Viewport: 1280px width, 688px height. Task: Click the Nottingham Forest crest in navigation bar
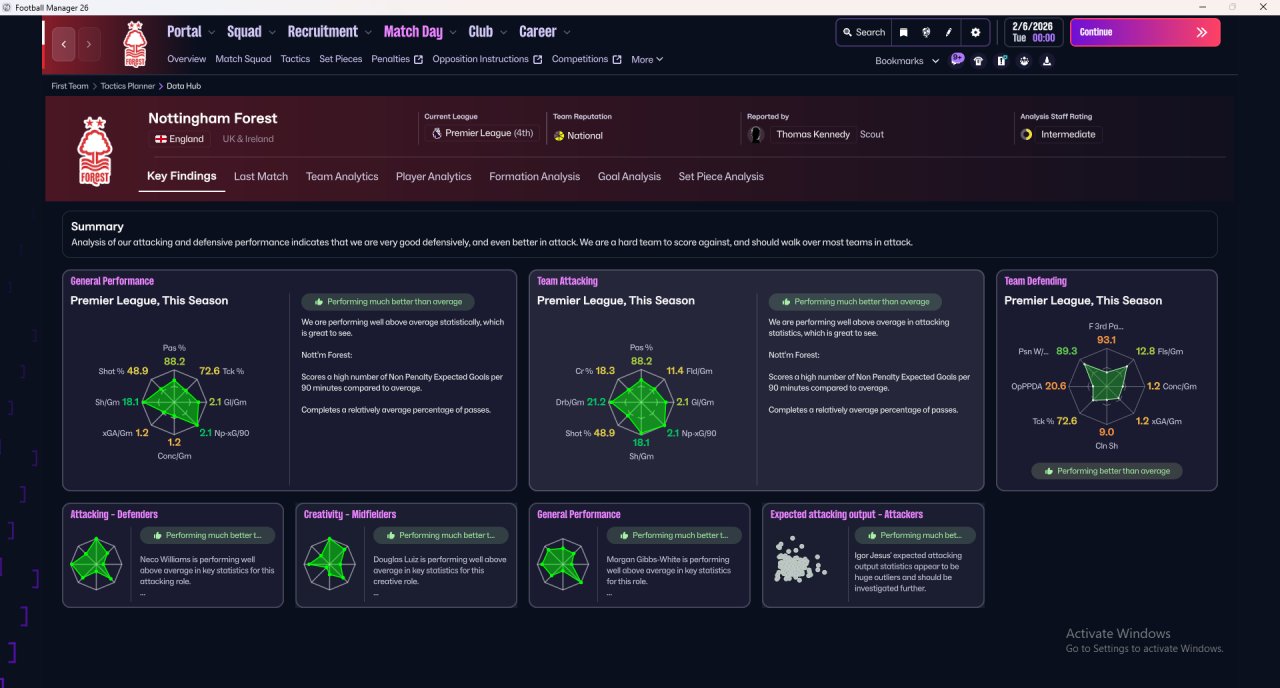coord(134,44)
